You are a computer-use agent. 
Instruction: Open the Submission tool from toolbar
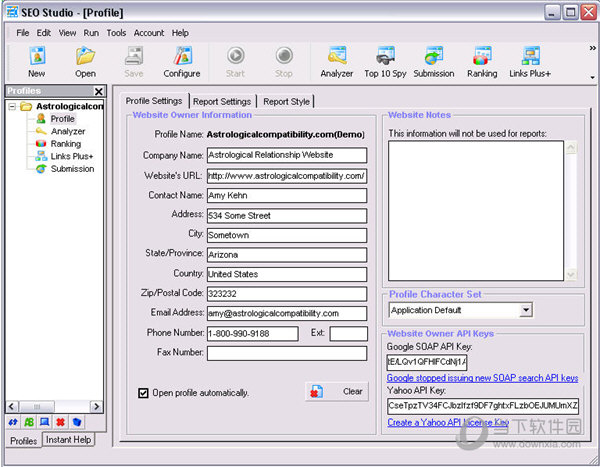tap(434, 62)
